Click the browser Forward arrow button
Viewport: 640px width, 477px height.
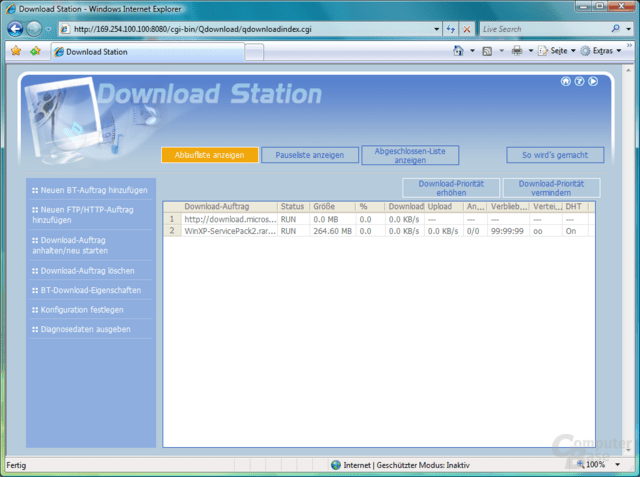coord(34,29)
